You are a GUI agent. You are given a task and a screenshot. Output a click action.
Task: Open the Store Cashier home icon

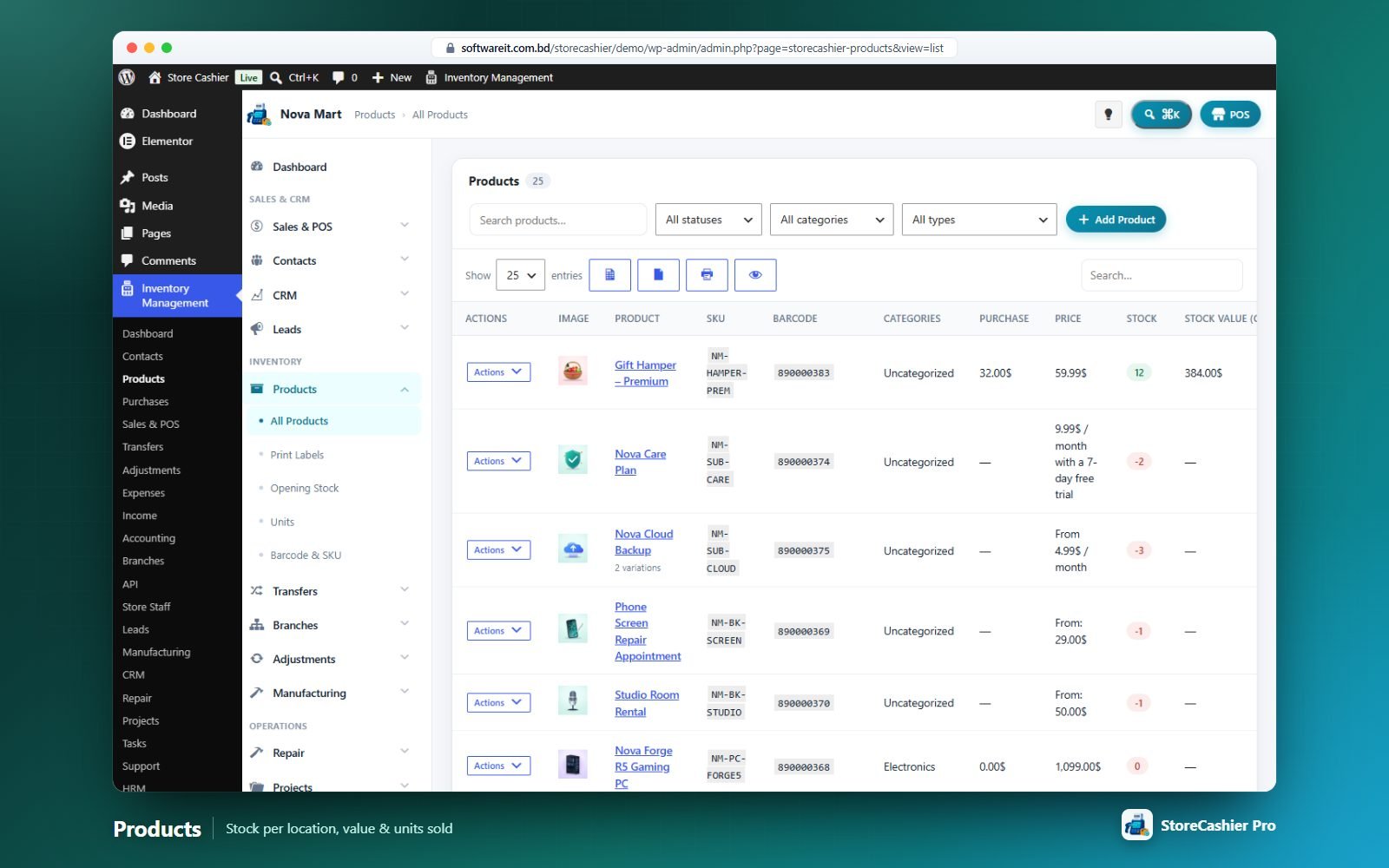point(155,77)
